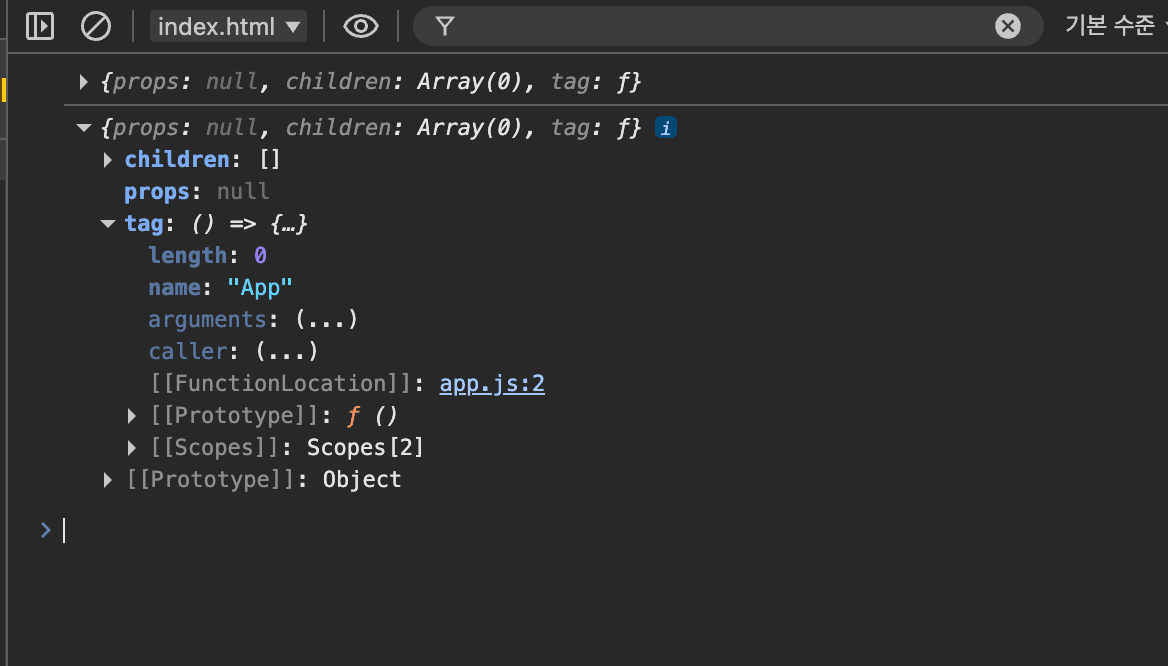The height and width of the screenshot is (666, 1168).
Task: Collapse the tag function property
Action: click(x=108, y=223)
